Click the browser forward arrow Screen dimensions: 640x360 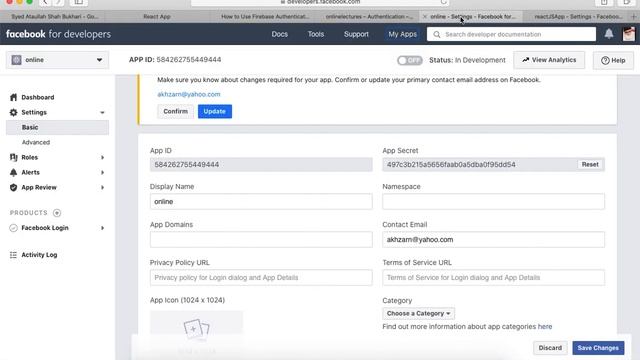tap(59, 2)
